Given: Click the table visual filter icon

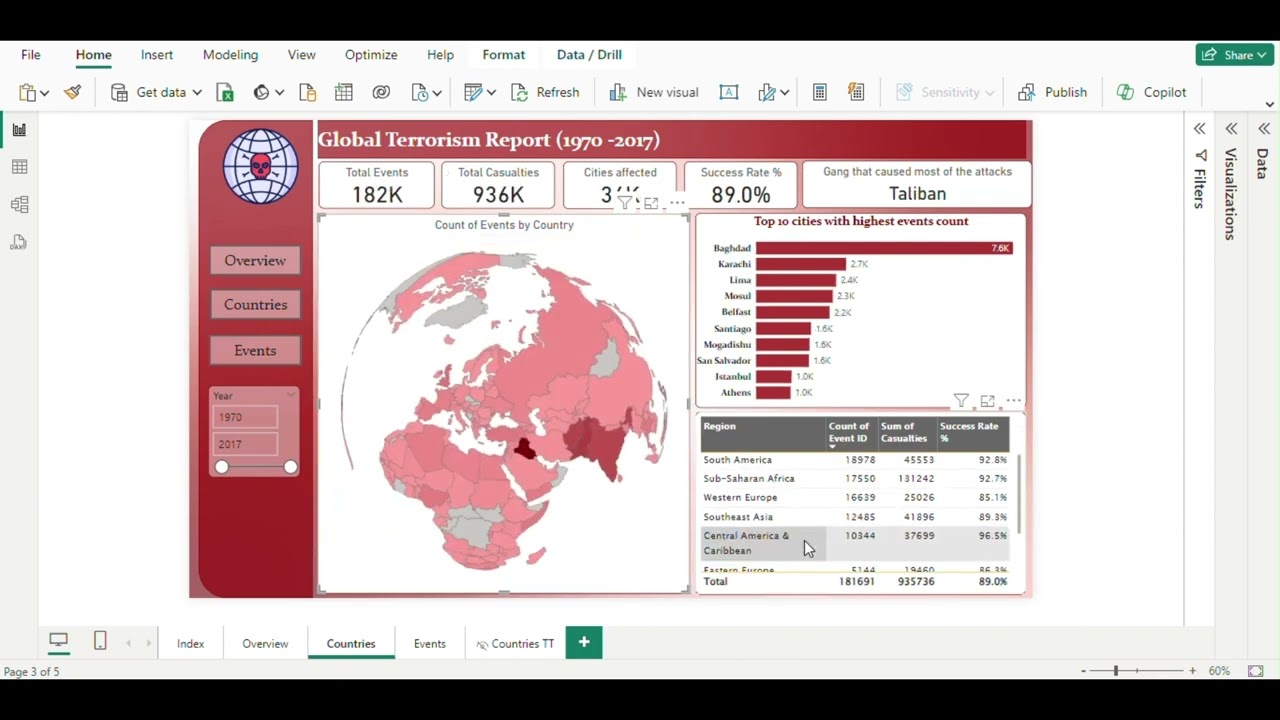Looking at the screenshot, I should point(961,401).
